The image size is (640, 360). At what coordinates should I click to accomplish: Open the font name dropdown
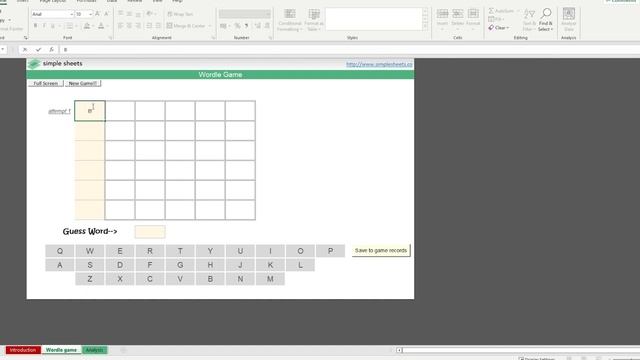pos(71,14)
